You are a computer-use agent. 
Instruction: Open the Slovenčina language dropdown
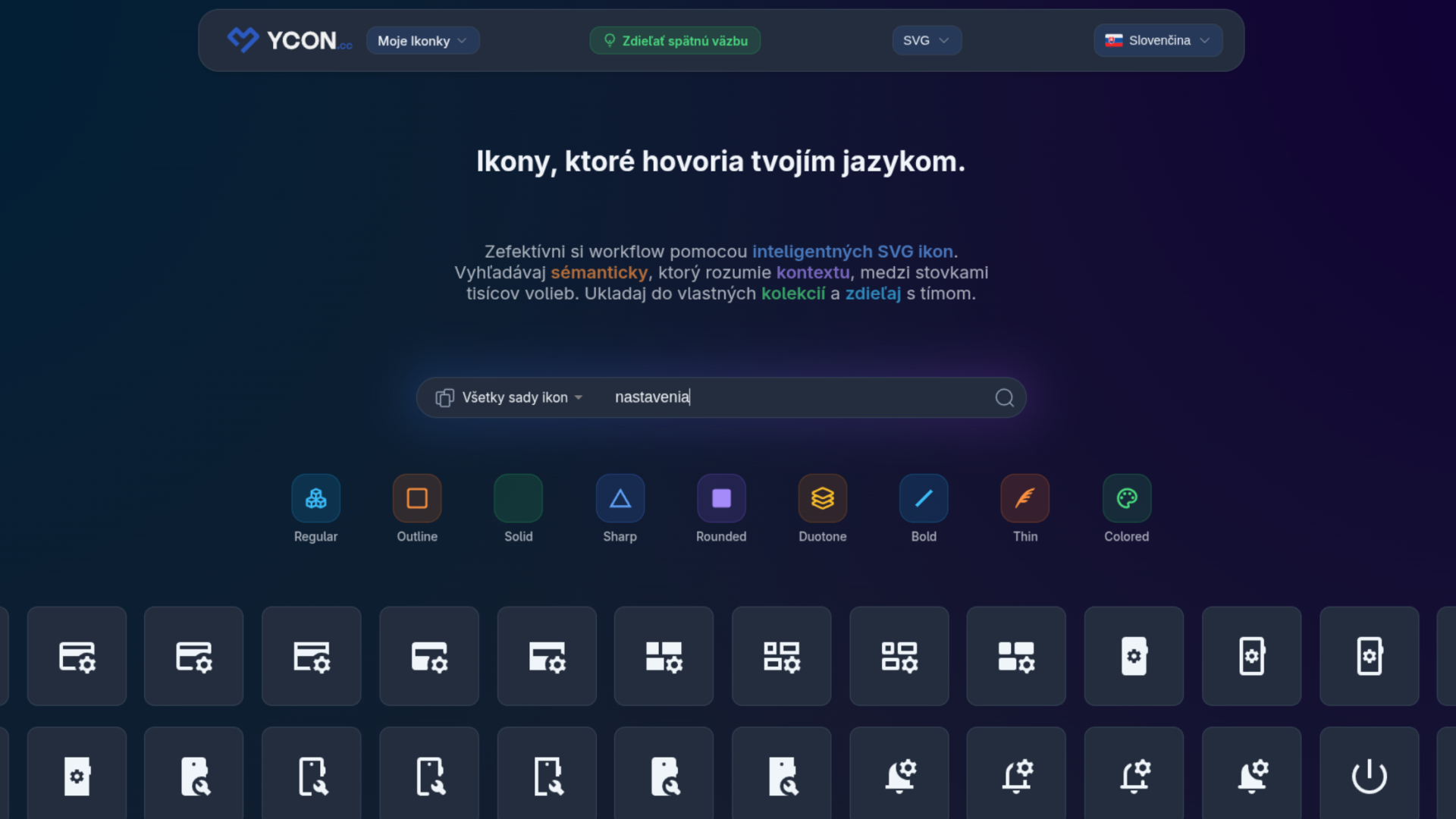[x=1158, y=40]
